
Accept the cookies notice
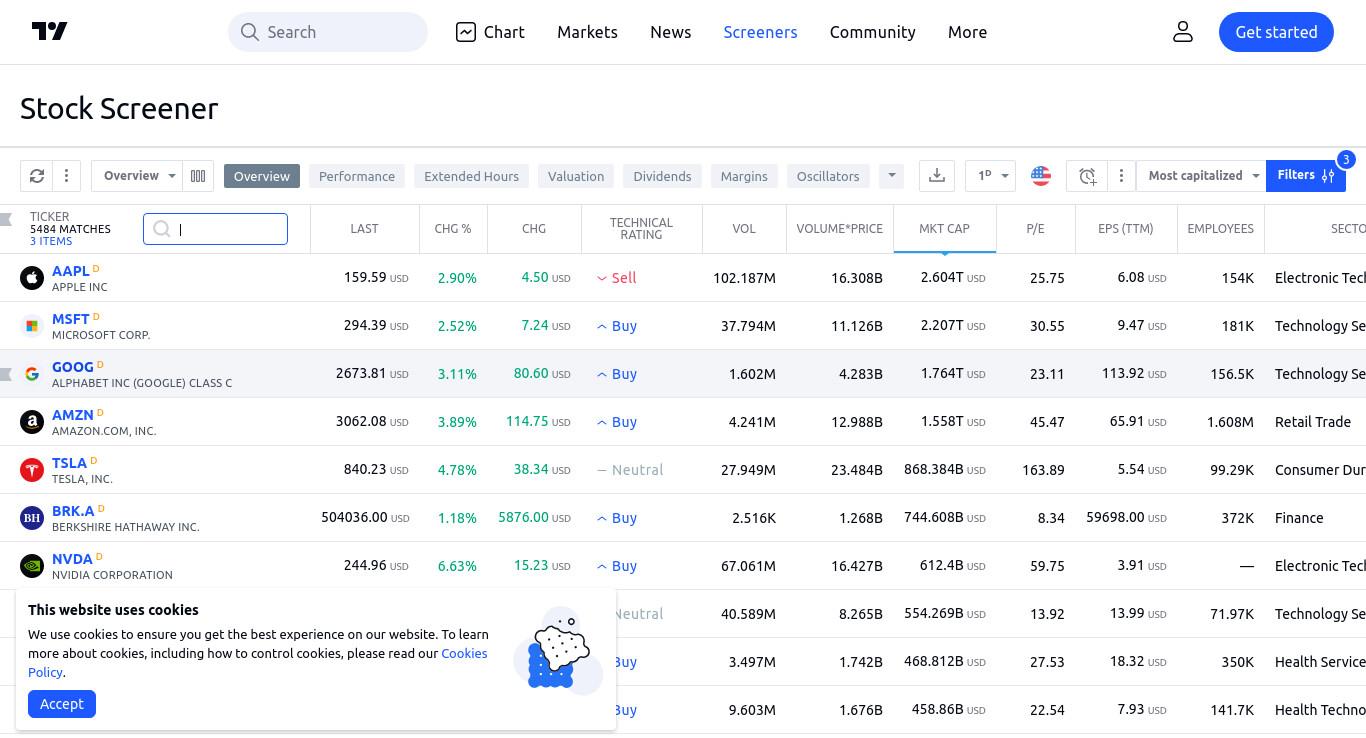pos(62,704)
